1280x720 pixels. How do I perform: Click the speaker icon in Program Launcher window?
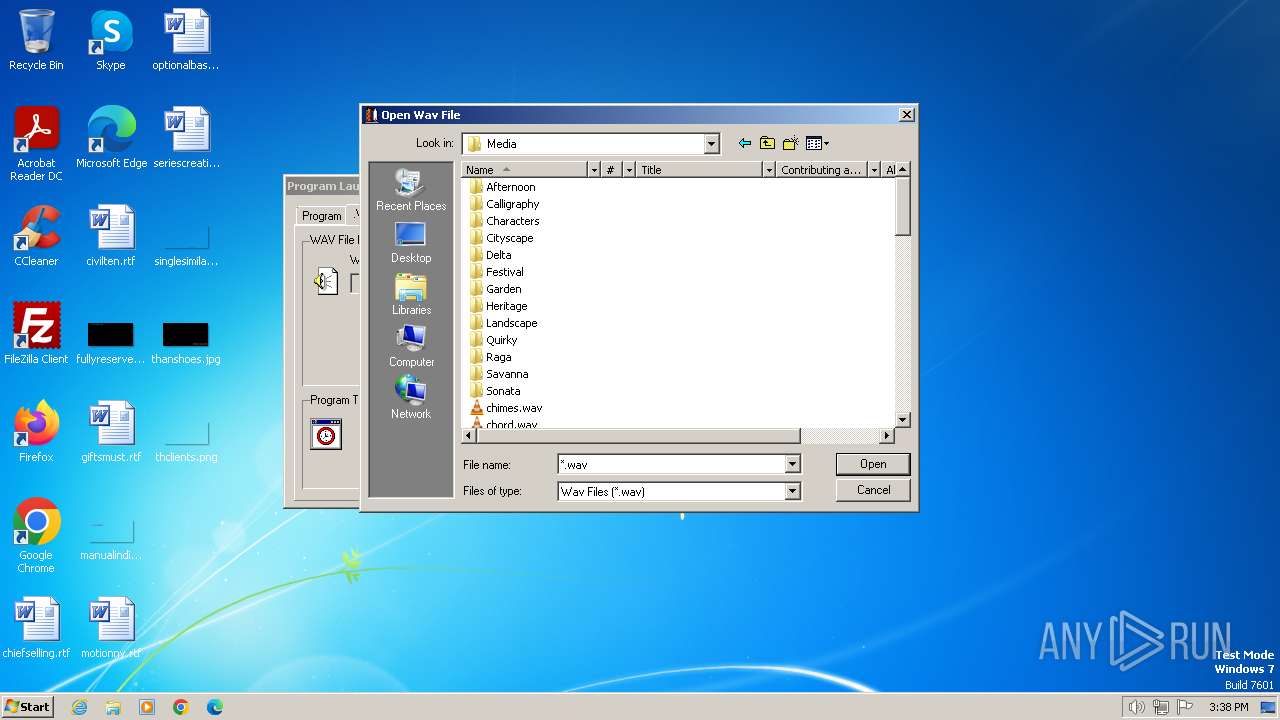tap(326, 281)
